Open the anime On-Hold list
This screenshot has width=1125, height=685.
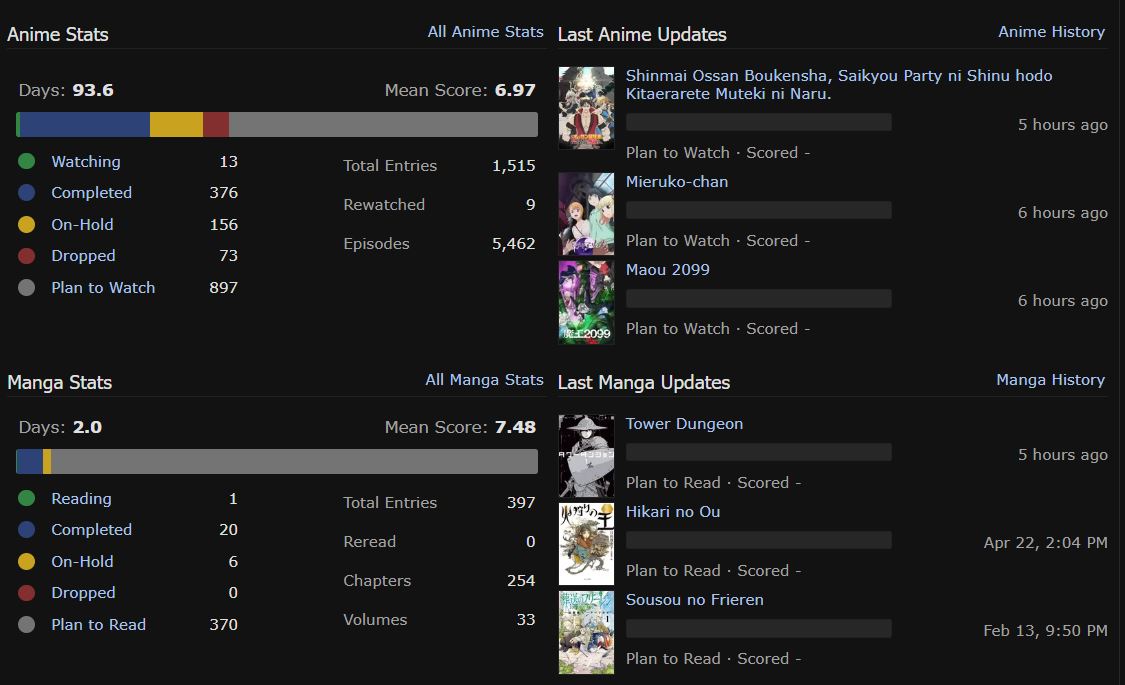tap(82, 225)
